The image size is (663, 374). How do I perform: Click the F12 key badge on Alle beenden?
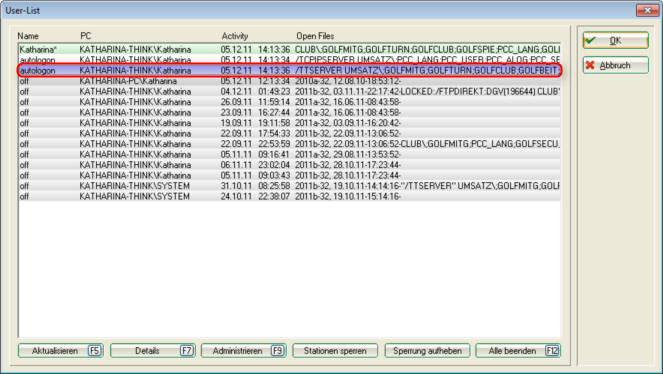[x=552, y=351]
